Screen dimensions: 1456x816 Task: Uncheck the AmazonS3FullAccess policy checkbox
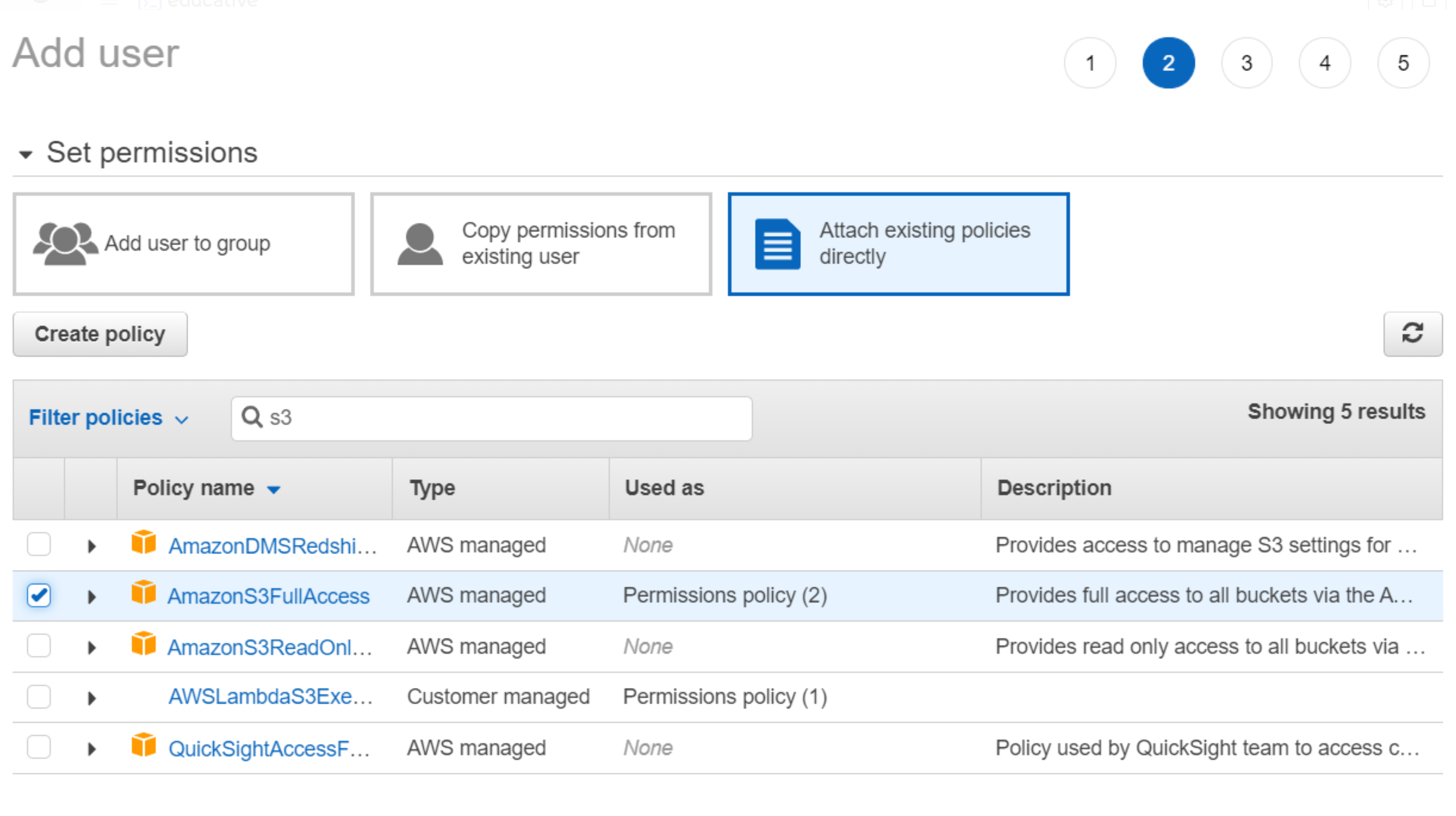pyautogui.click(x=39, y=595)
